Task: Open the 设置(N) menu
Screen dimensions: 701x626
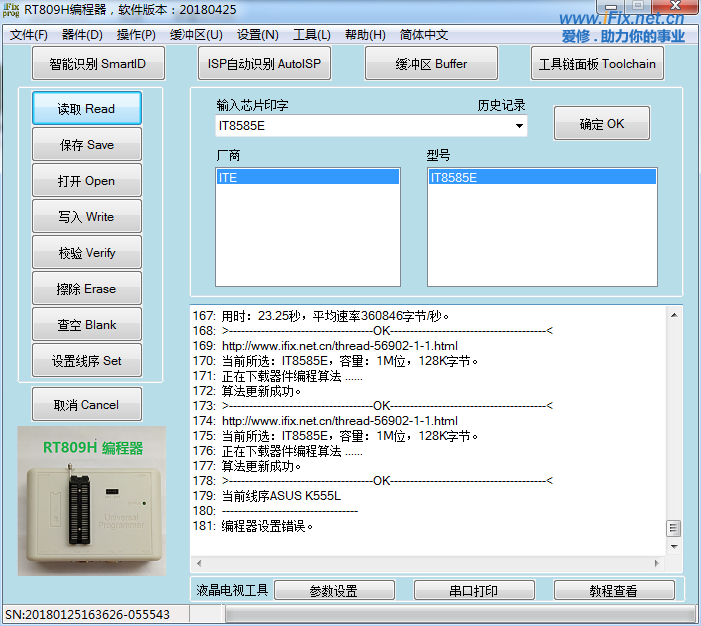Action: coord(258,35)
